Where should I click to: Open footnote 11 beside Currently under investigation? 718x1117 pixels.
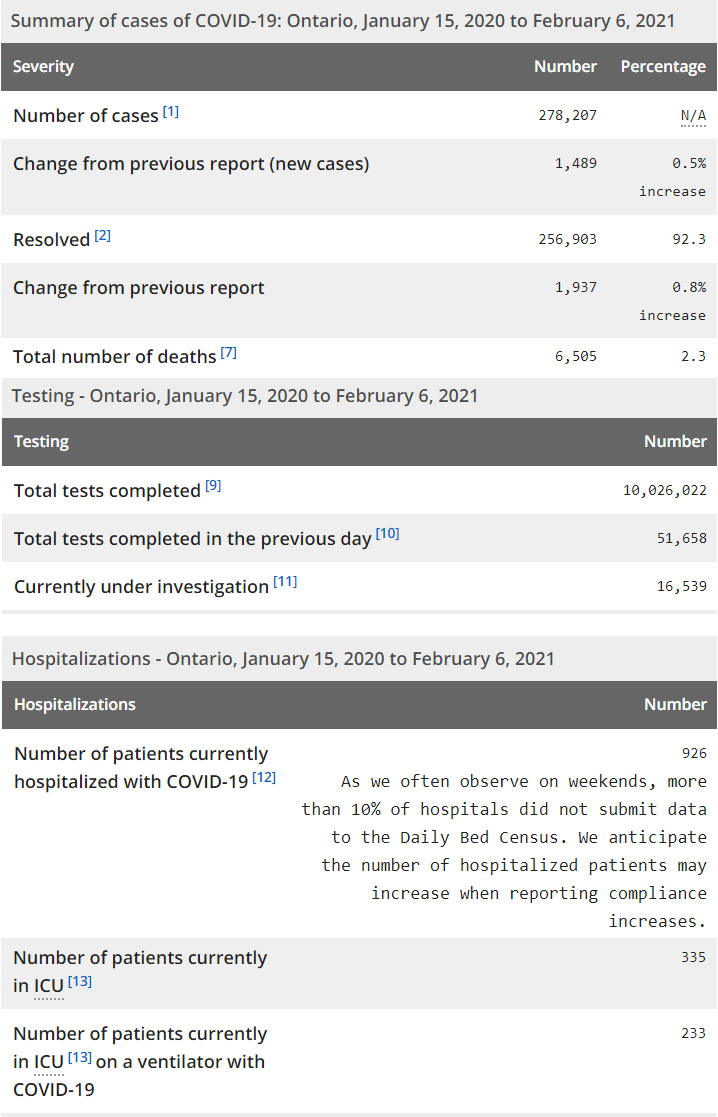pos(285,582)
